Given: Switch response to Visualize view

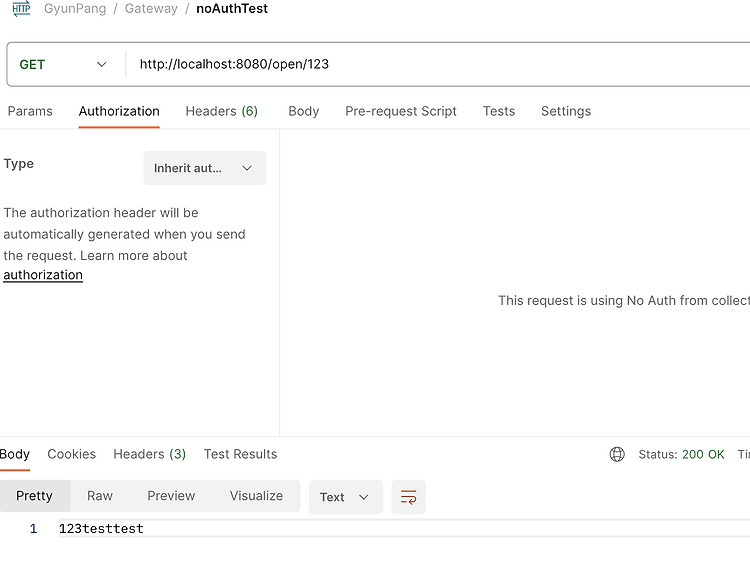Looking at the screenshot, I should [x=256, y=496].
